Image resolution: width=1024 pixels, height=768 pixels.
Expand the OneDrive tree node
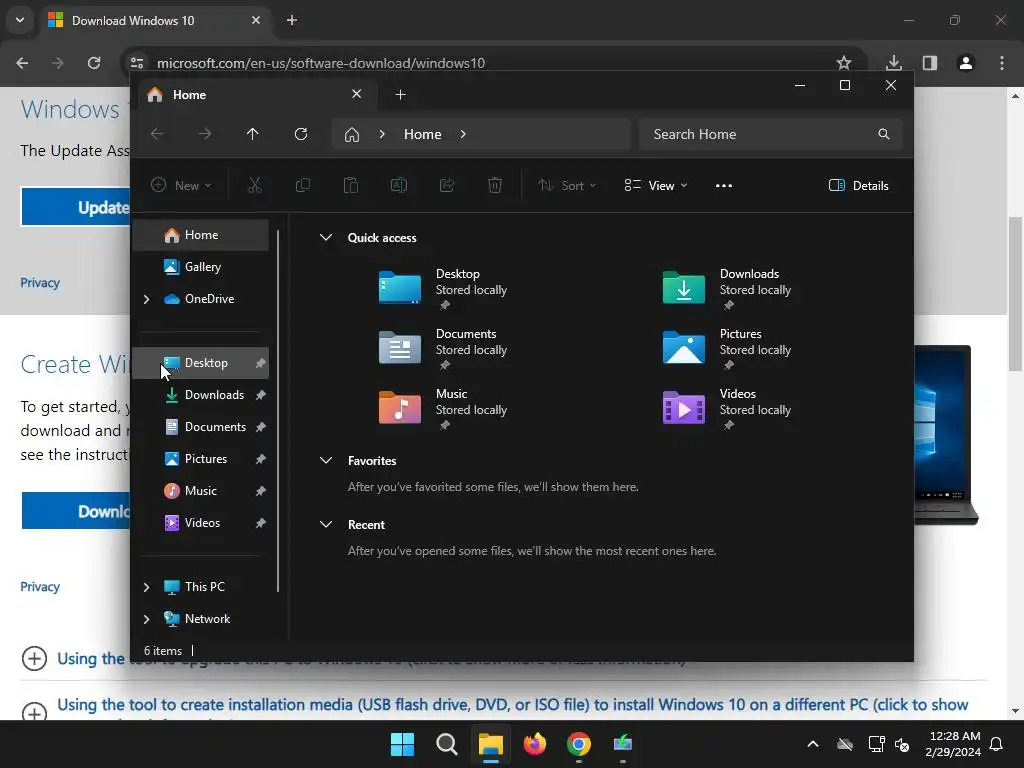tap(146, 299)
